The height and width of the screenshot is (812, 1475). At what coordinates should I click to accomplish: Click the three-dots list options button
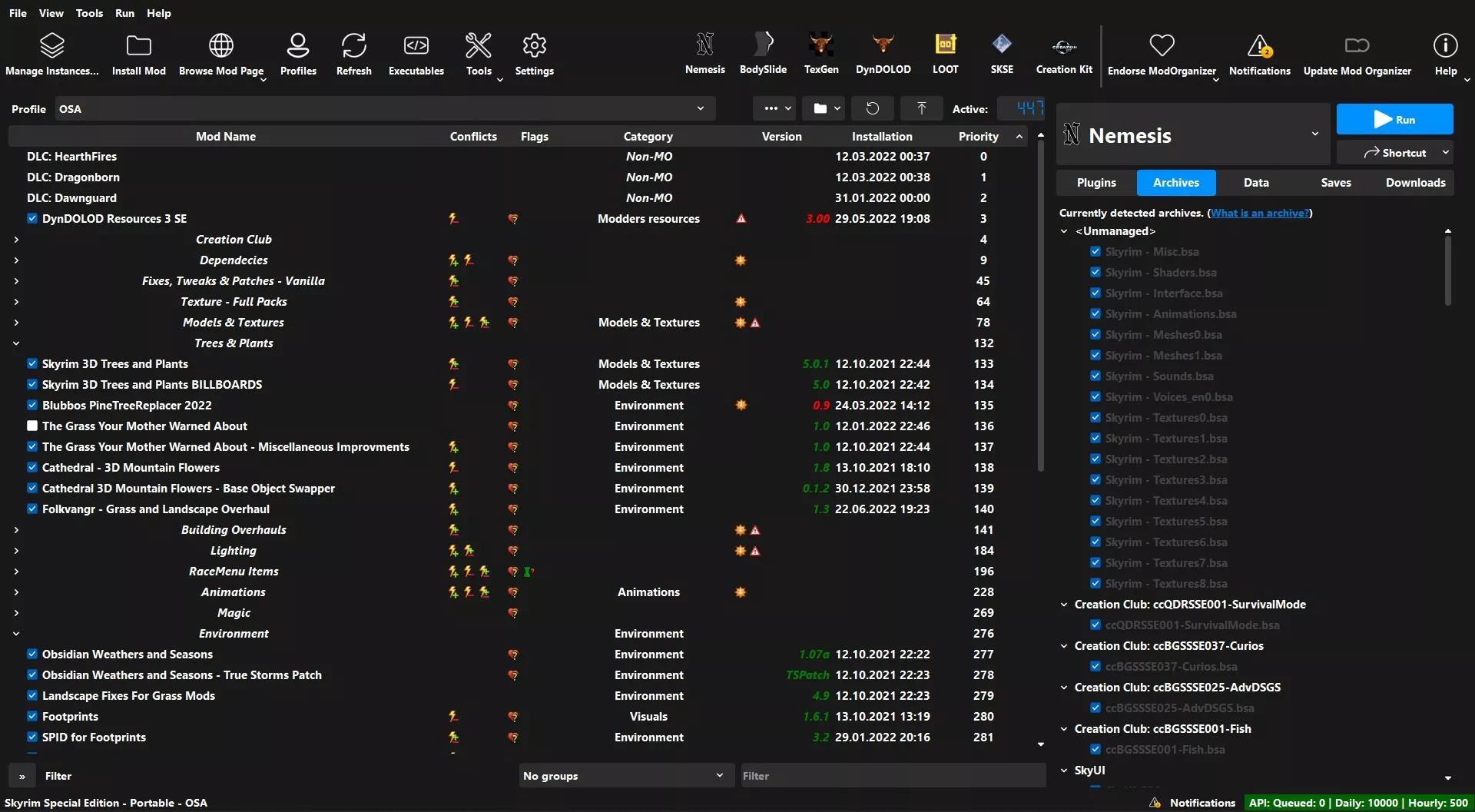click(774, 108)
